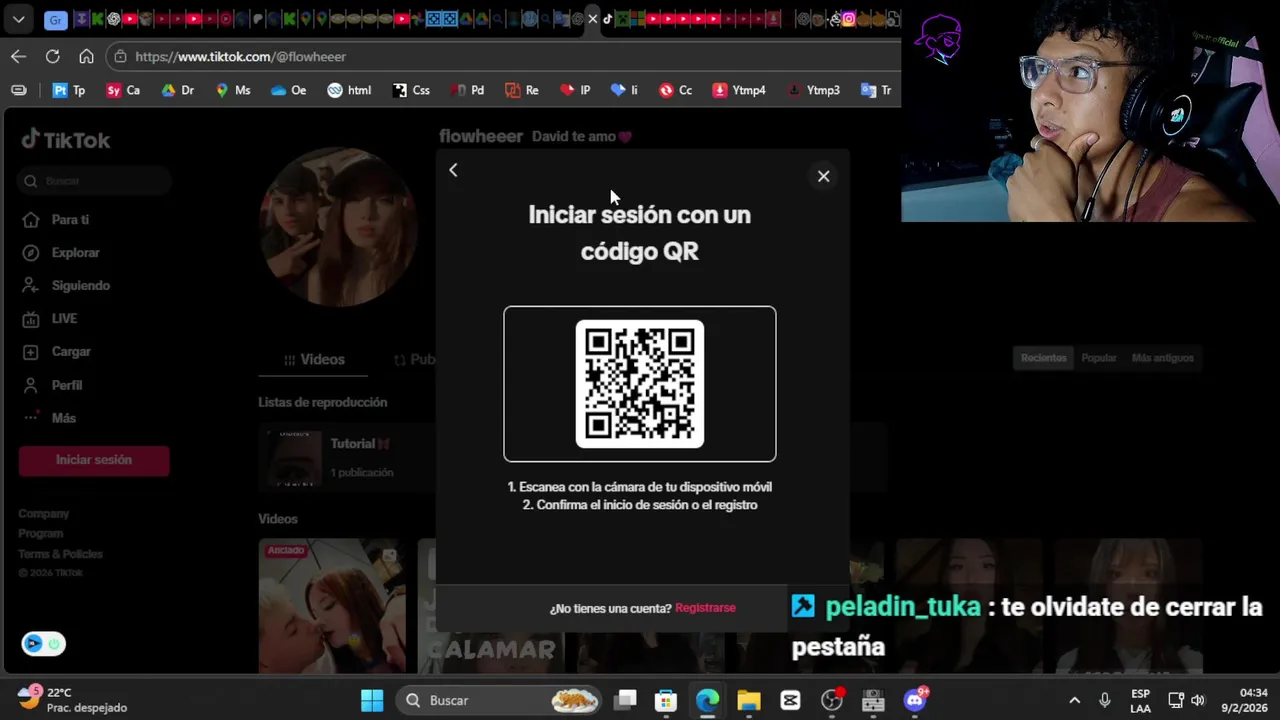This screenshot has height=720, width=1280.
Task: Open the Re bookmark
Action: 522,90
